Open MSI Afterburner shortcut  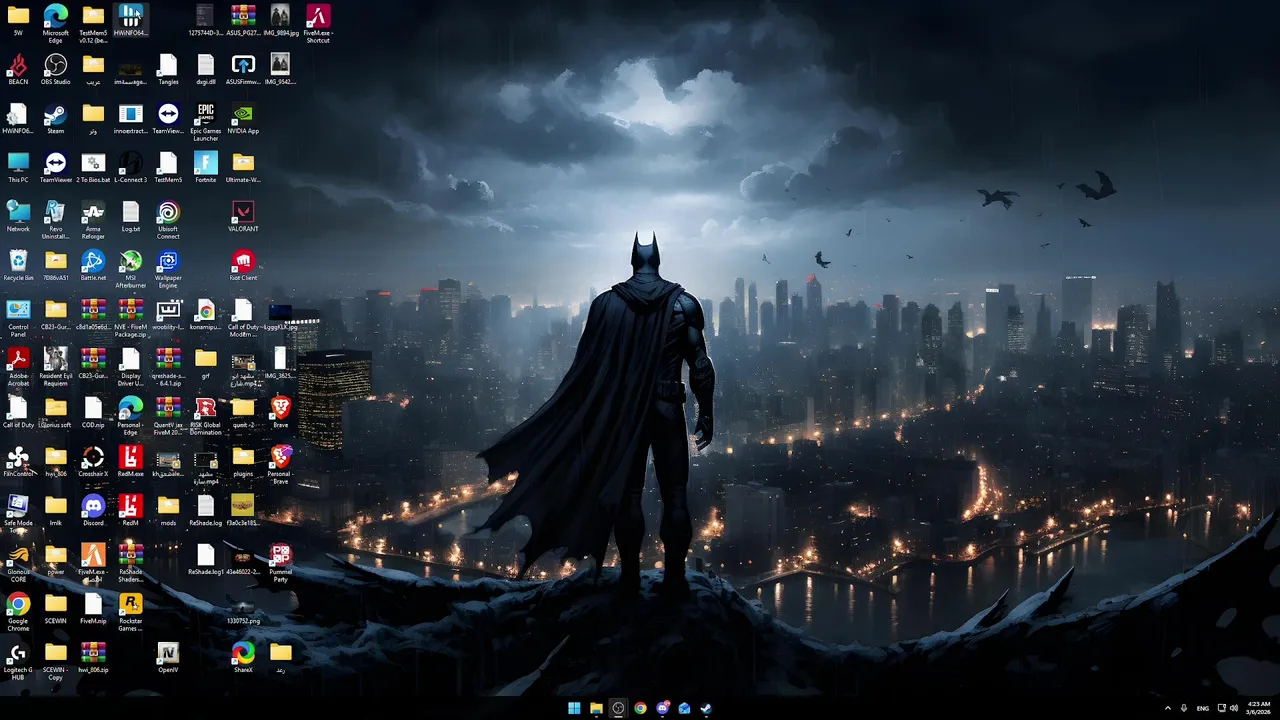click(130, 270)
